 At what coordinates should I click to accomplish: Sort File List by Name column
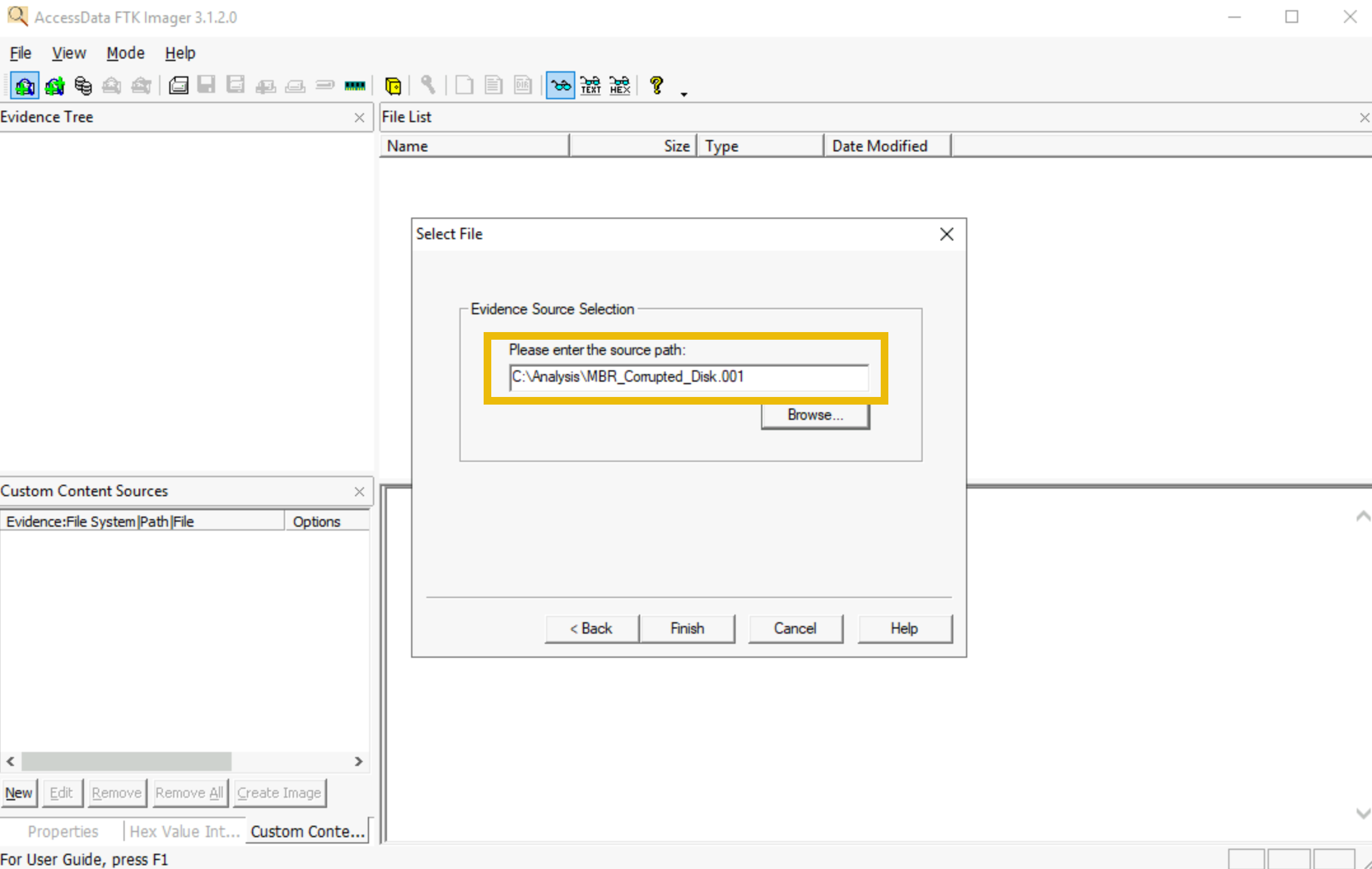click(x=475, y=146)
